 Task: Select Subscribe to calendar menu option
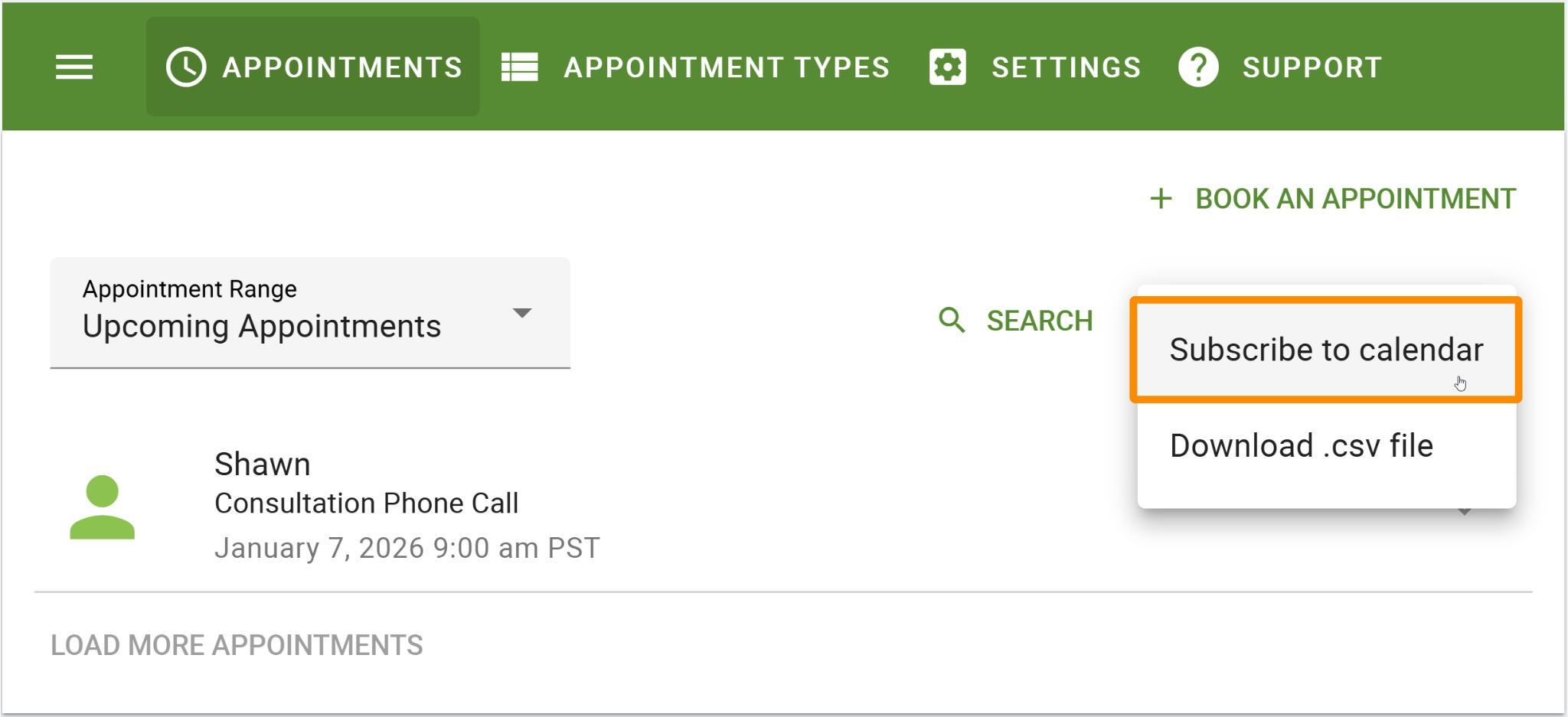point(1325,349)
